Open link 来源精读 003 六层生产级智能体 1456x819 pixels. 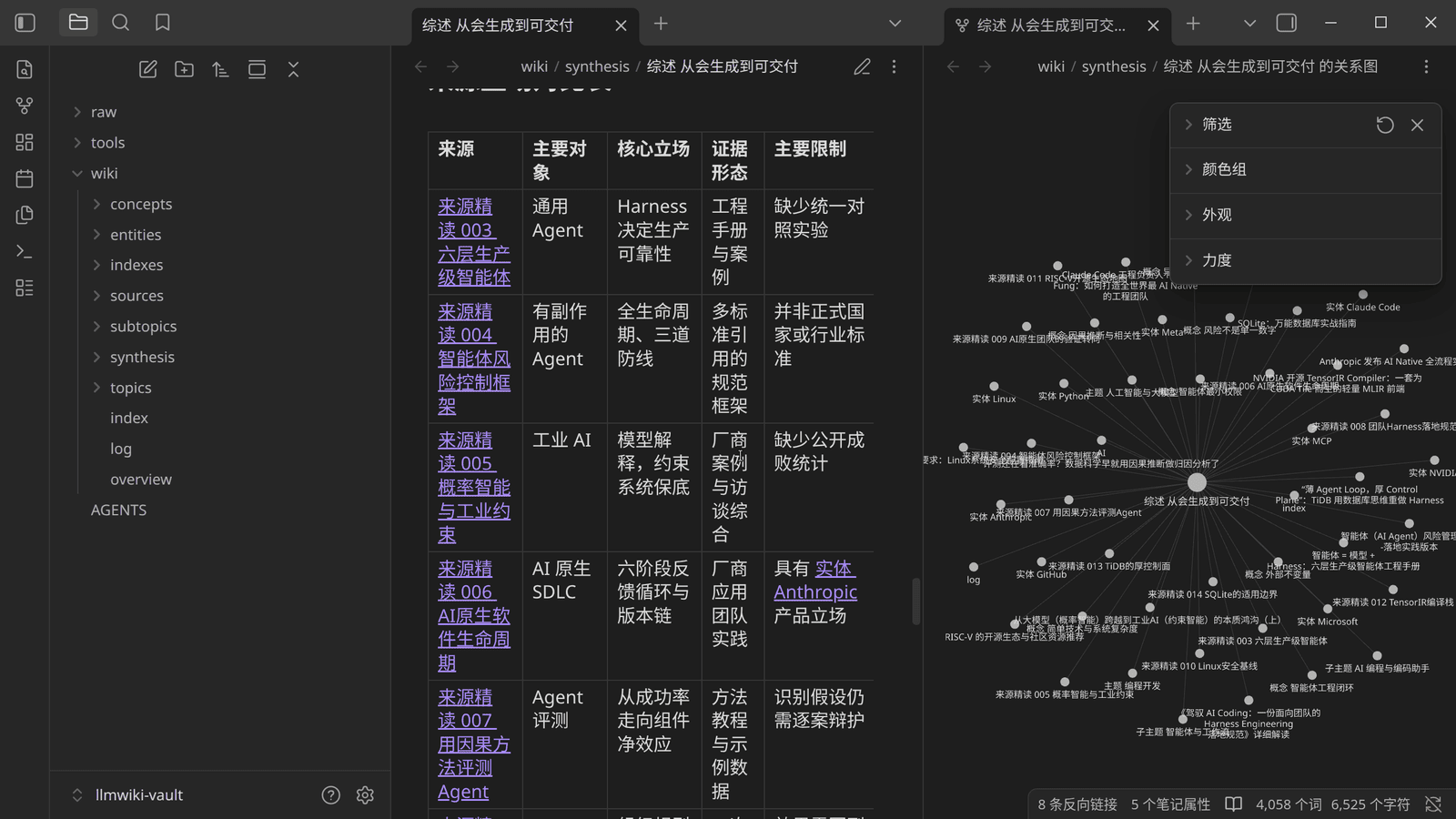pyautogui.click(x=474, y=242)
